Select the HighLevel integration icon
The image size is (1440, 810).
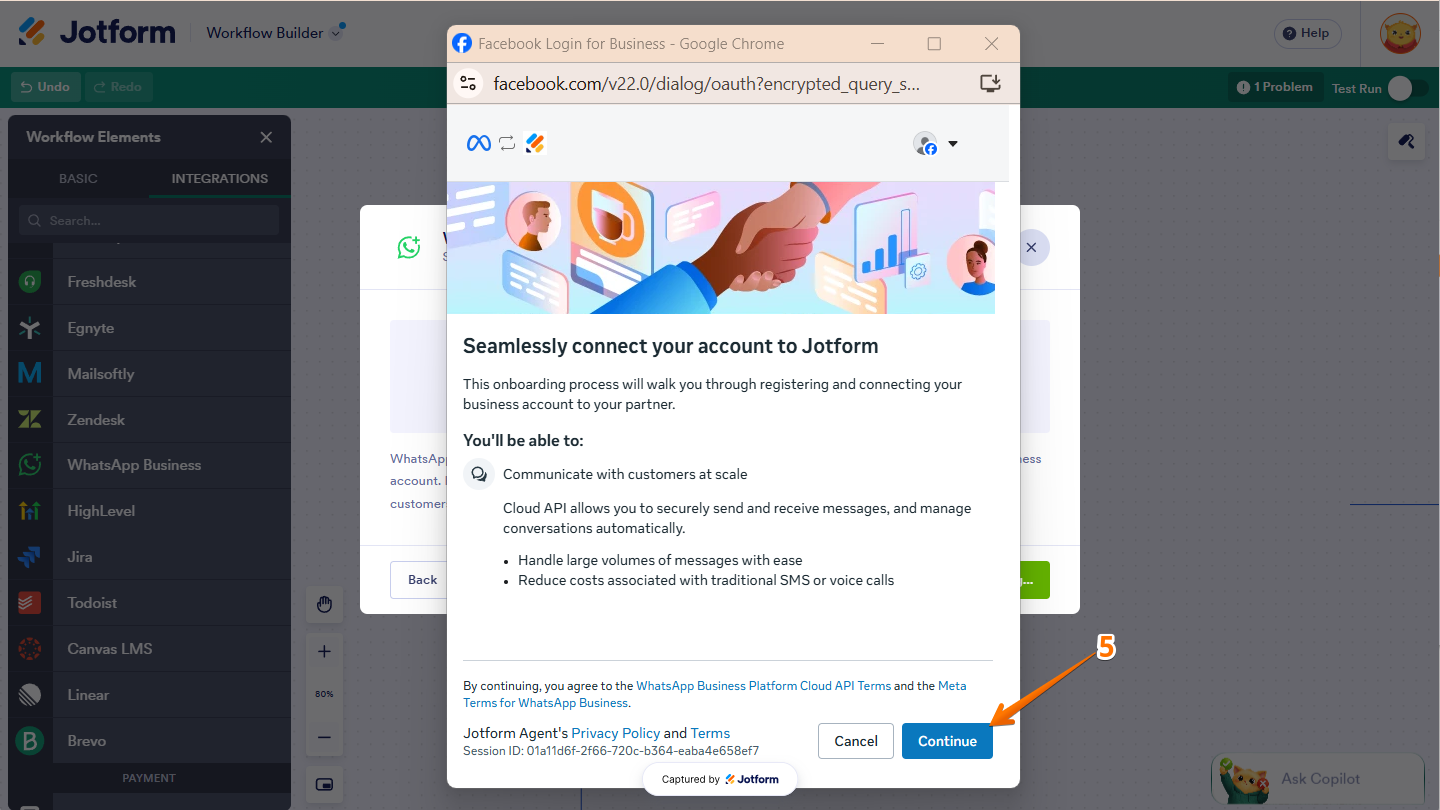pos(30,511)
